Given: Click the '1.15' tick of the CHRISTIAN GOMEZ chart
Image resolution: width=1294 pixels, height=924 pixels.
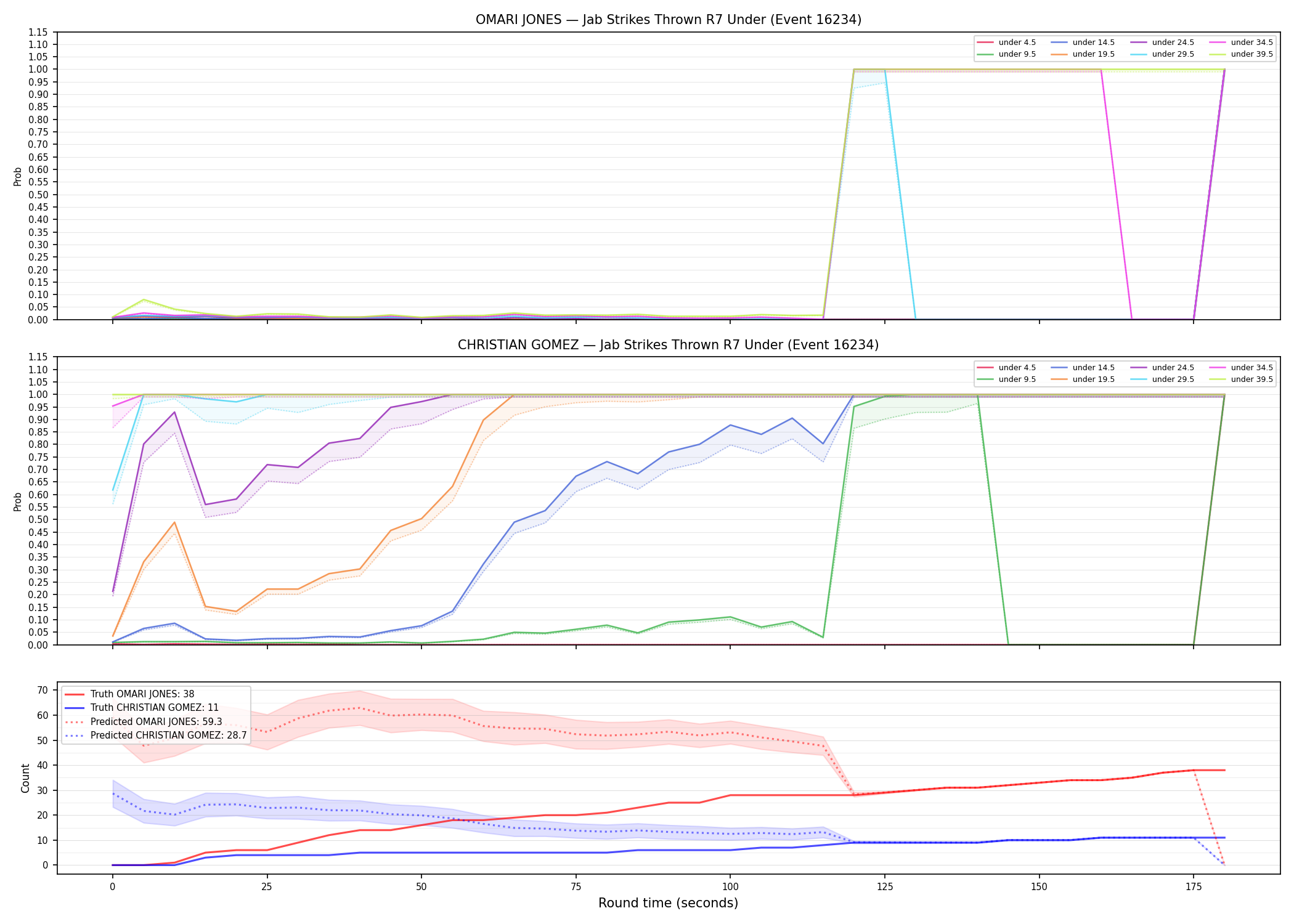Looking at the screenshot, I should point(38,357).
